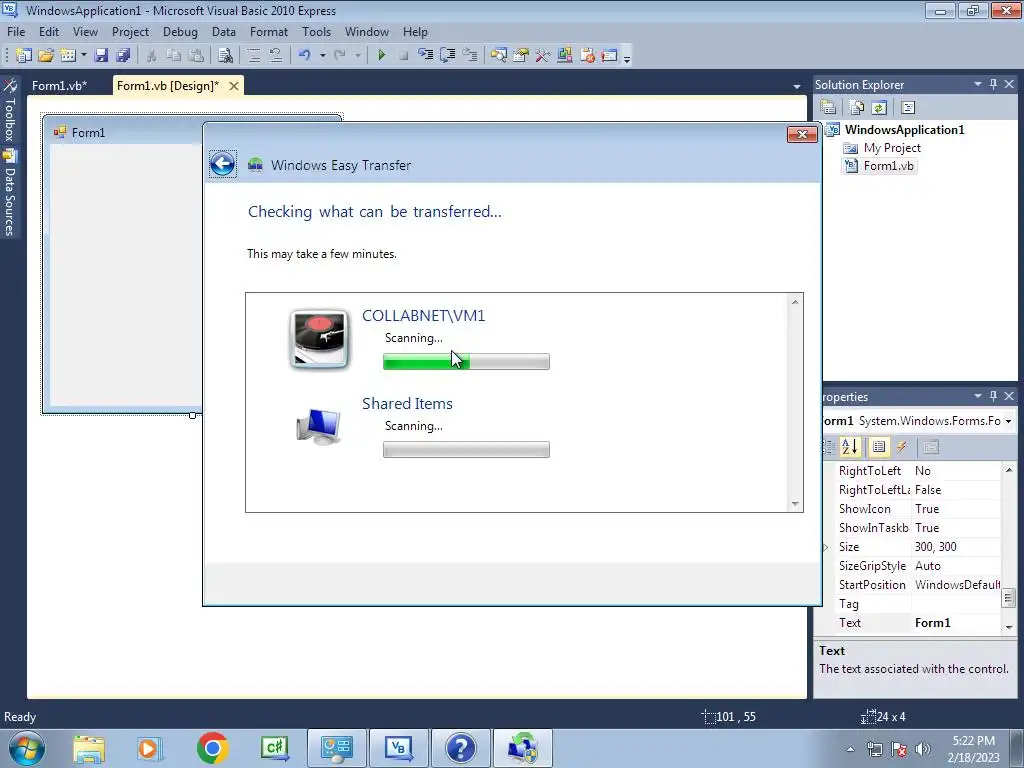Toggle Properties panel auto-hide pin
1024x768 pixels.
pos(993,396)
